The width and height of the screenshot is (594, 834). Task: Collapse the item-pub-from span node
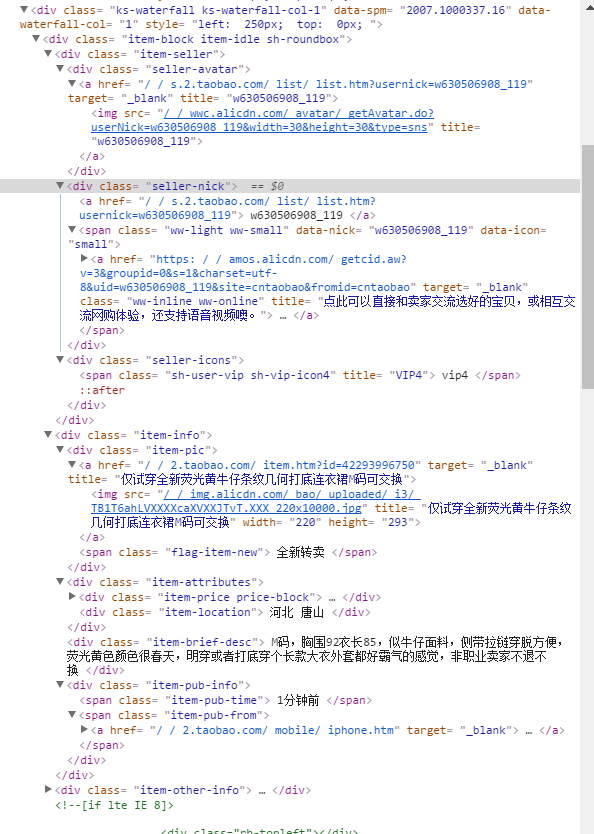72,715
